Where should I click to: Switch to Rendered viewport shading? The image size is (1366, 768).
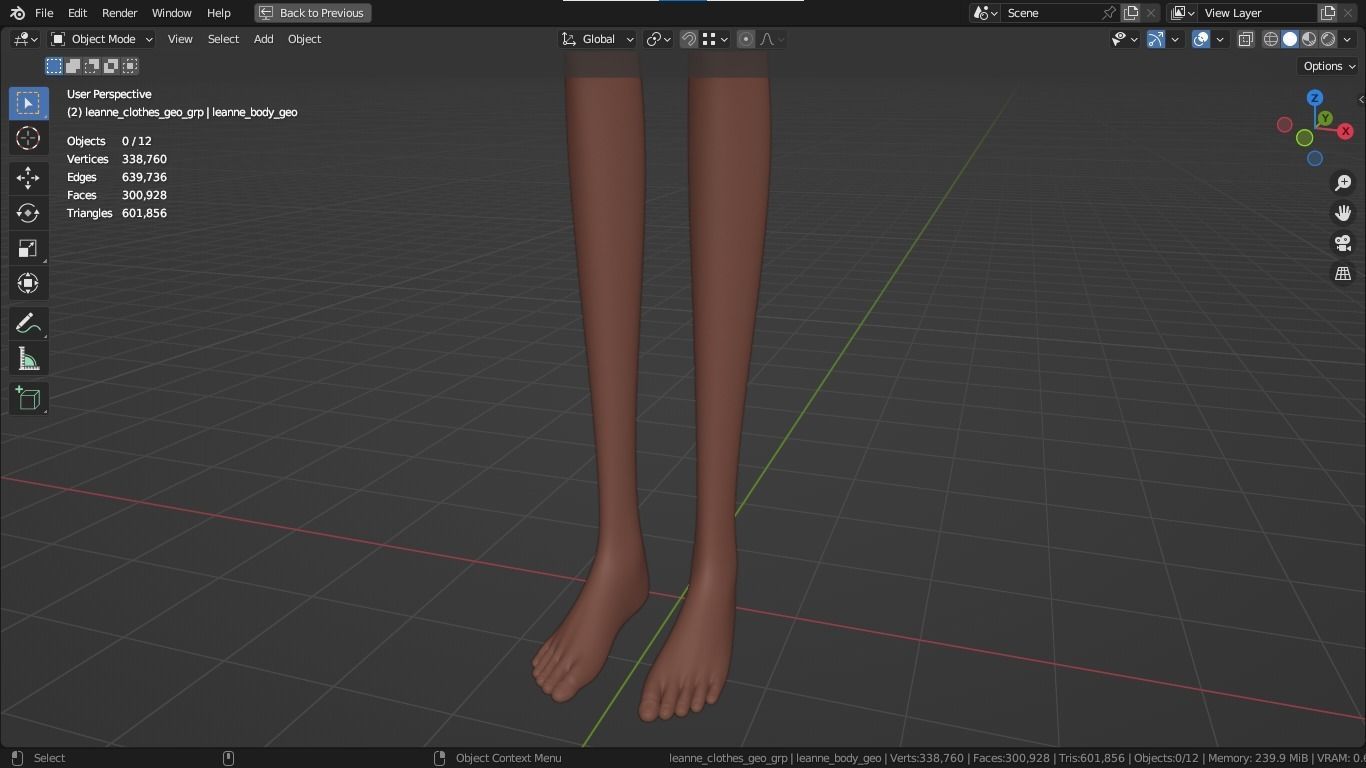click(1328, 39)
